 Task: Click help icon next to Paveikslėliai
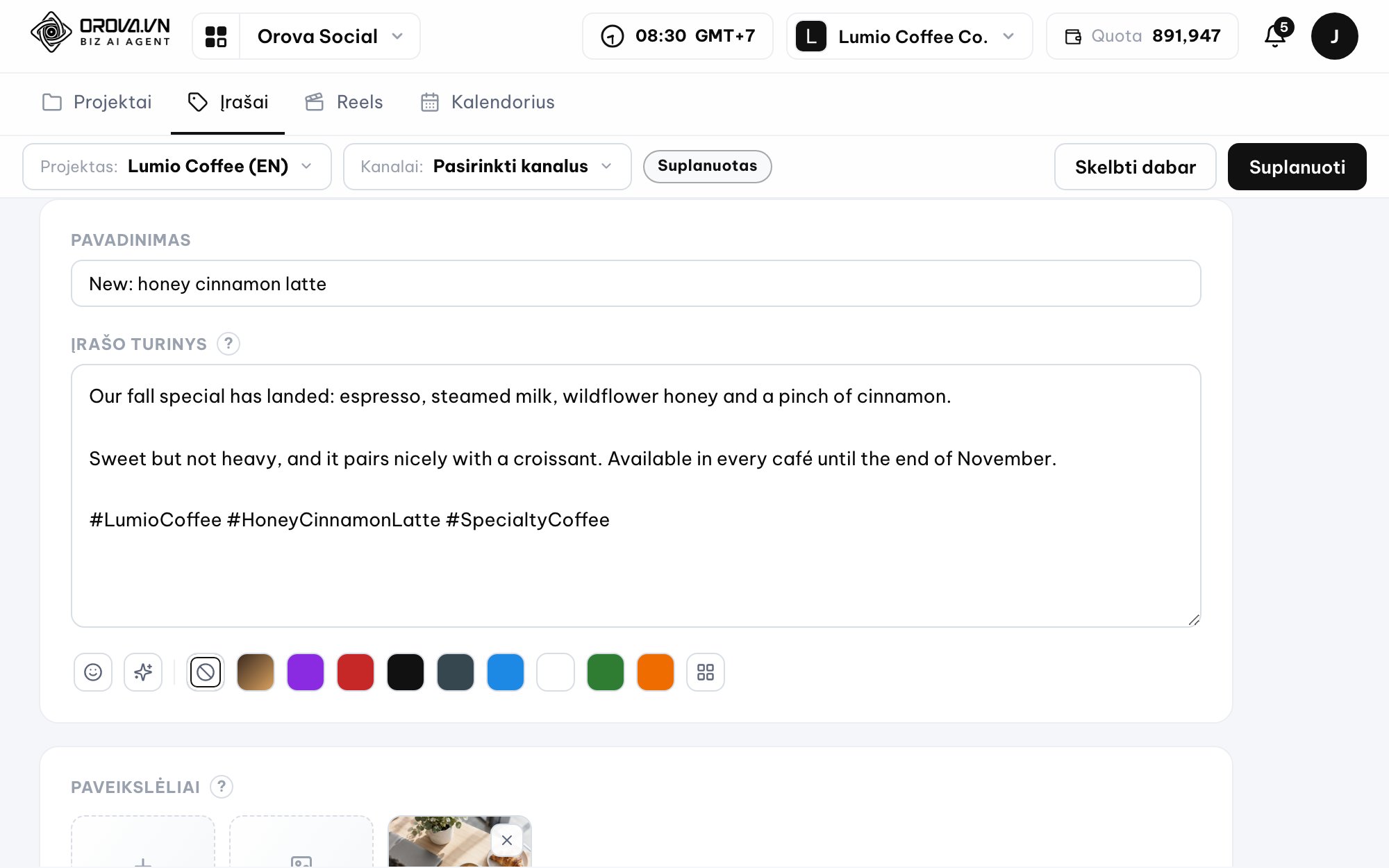pos(222,787)
